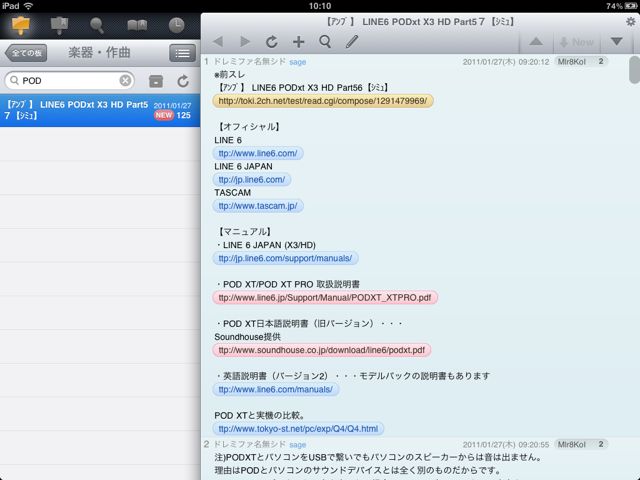Open the toki.2ch.net previous thread link
This screenshot has height=480, width=640.
click(x=323, y=101)
